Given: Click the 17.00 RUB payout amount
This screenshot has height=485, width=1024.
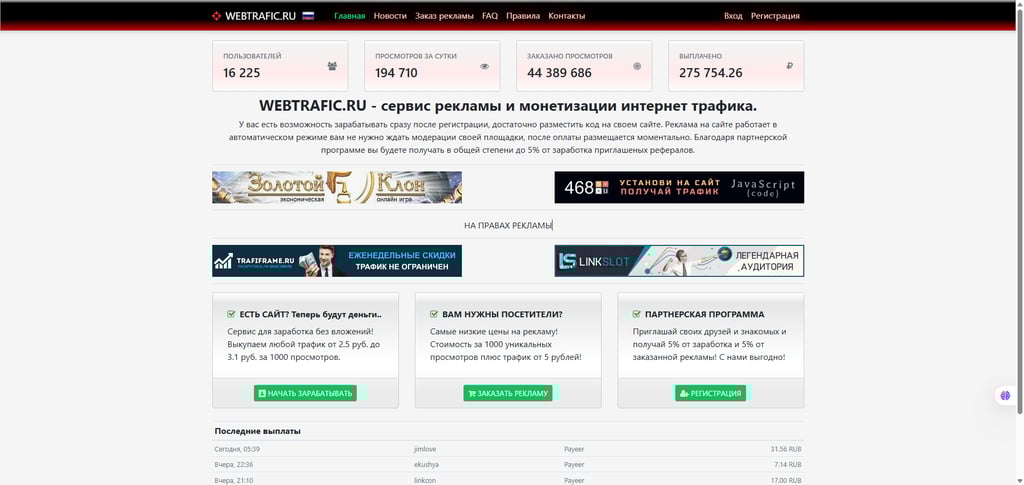Looking at the screenshot, I should click(786, 480).
